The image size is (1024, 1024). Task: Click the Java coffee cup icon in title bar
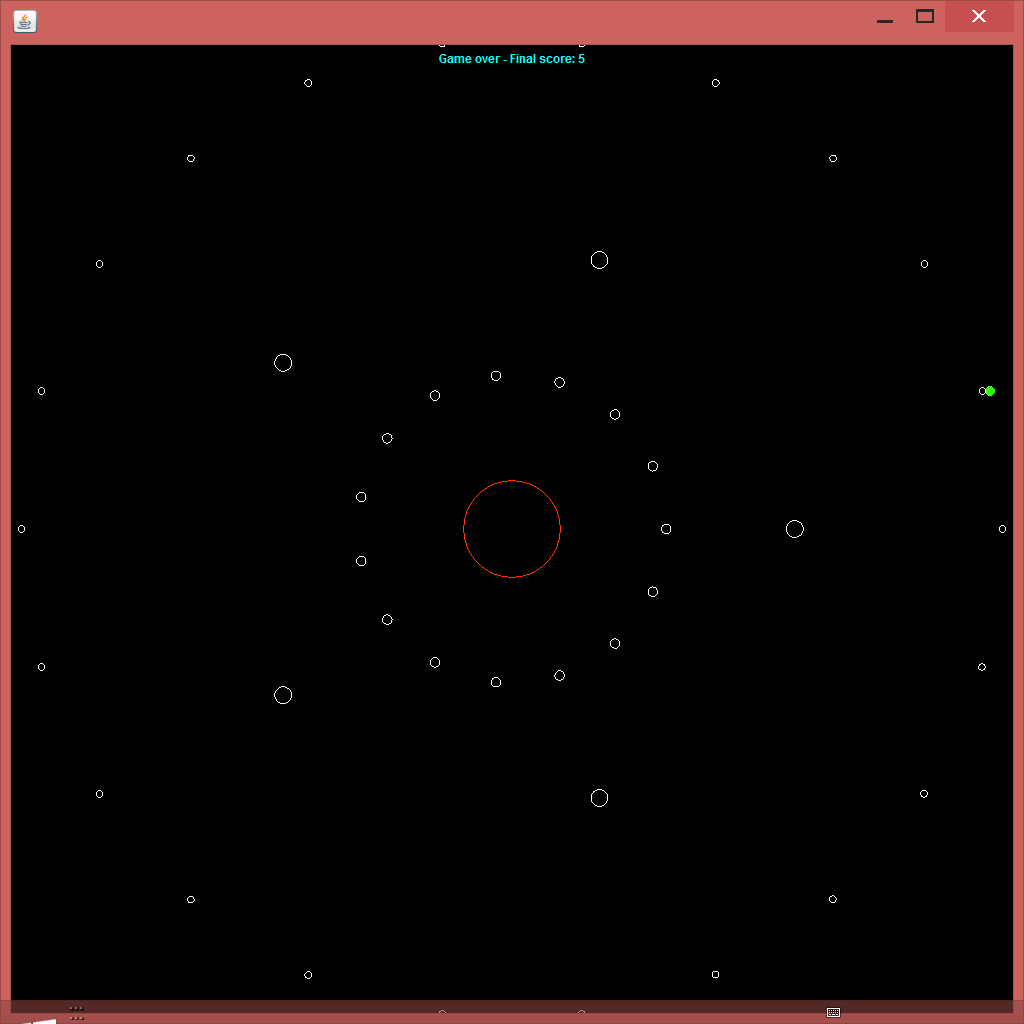pyautogui.click(x=25, y=21)
